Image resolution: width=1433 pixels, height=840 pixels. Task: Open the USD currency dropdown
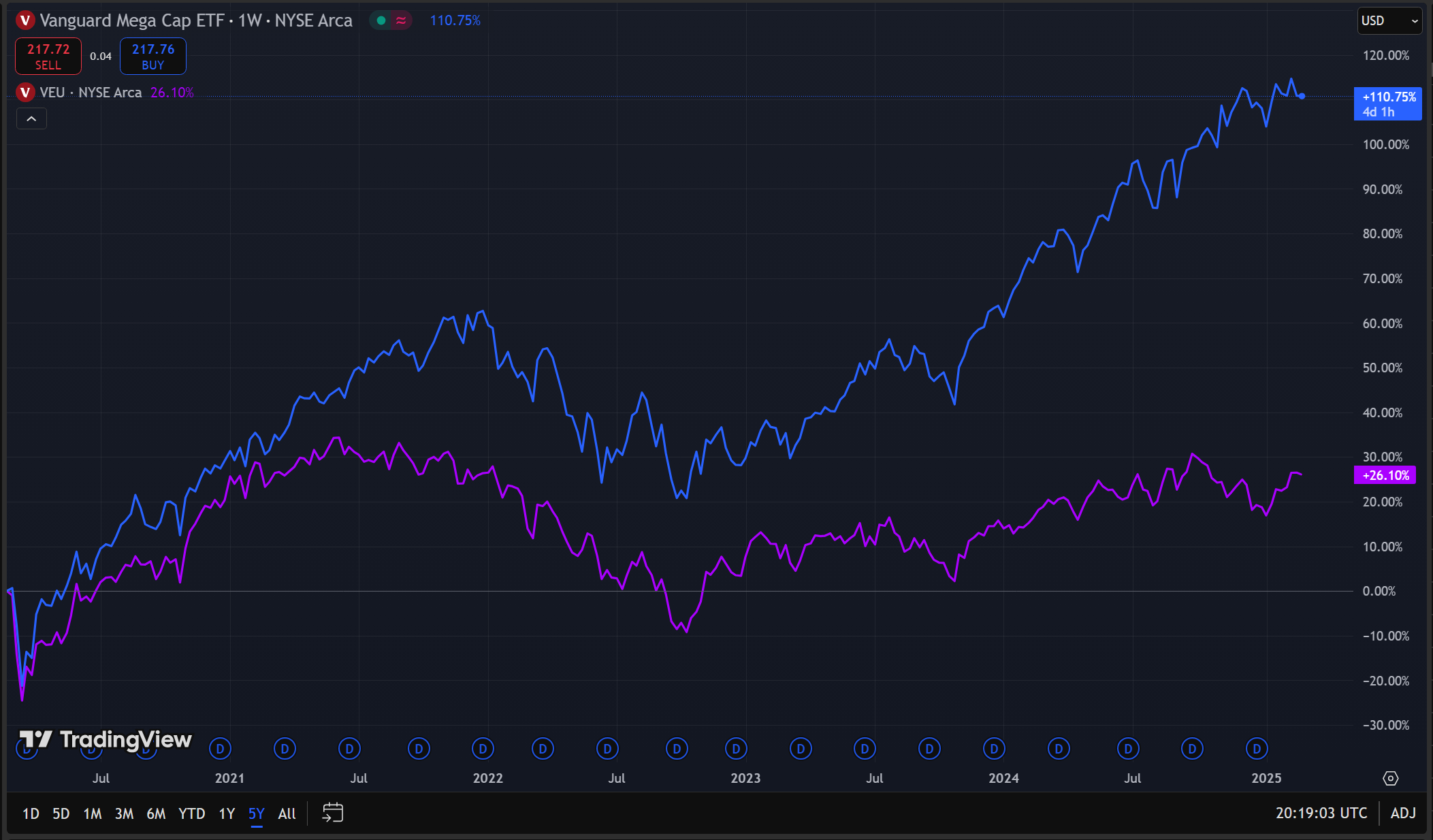click(x=1389, y=20)
